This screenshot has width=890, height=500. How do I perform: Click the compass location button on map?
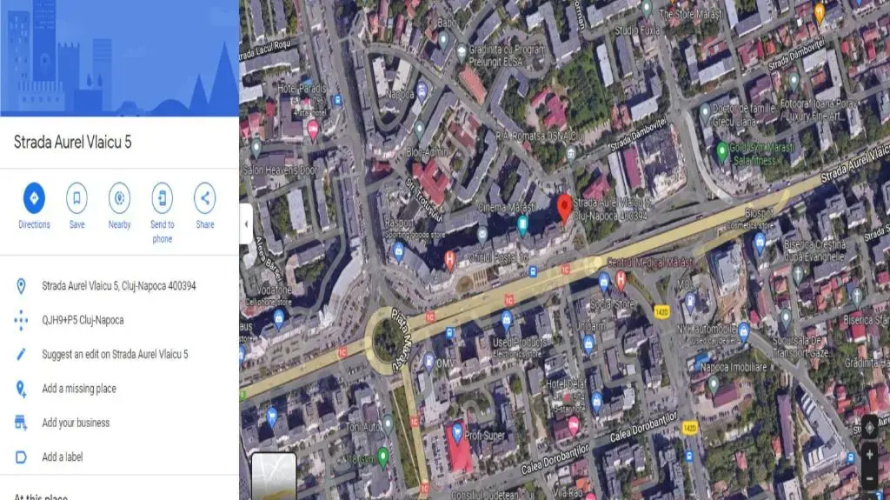point(869,428)
